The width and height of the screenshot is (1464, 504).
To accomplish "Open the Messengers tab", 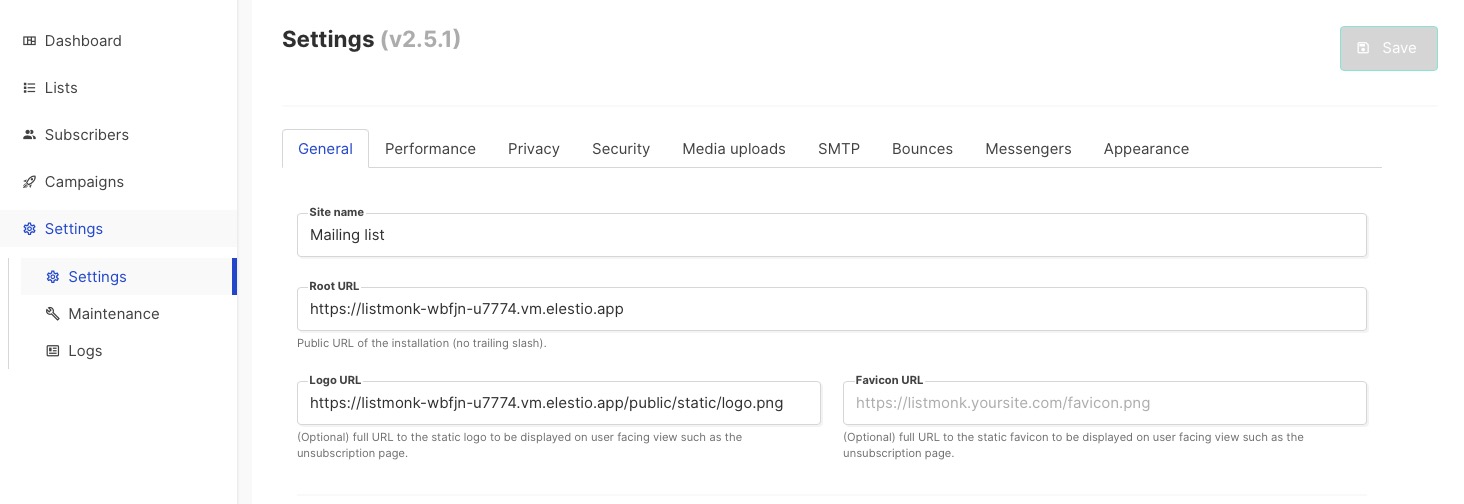I will [1028, 149].
